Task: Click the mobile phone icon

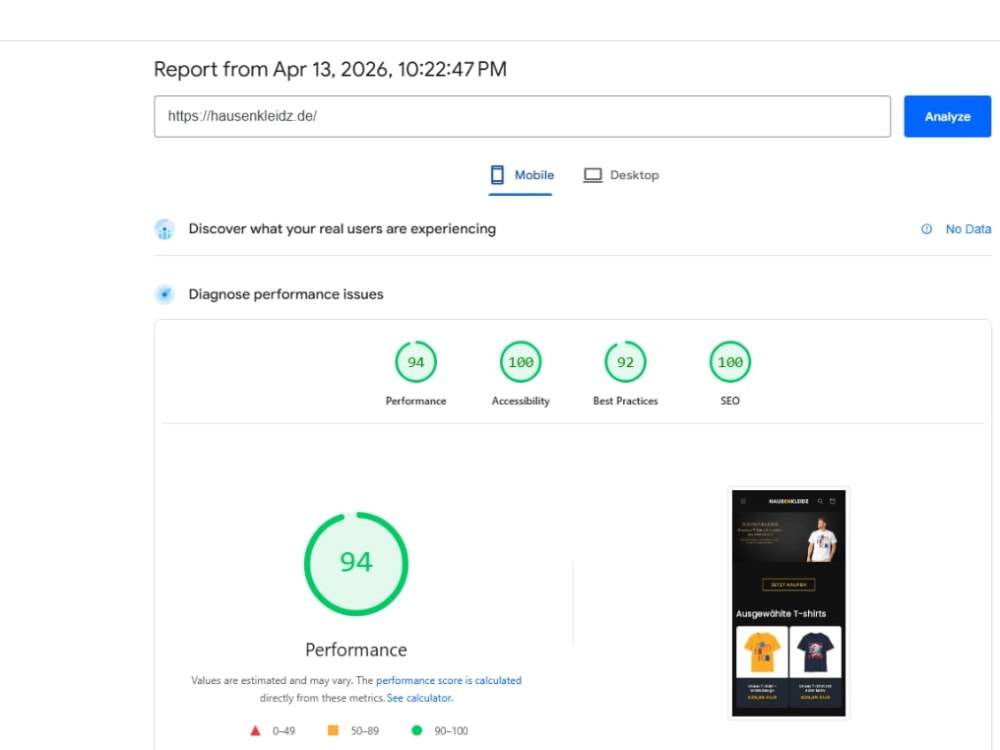Action: coord(497,175)
